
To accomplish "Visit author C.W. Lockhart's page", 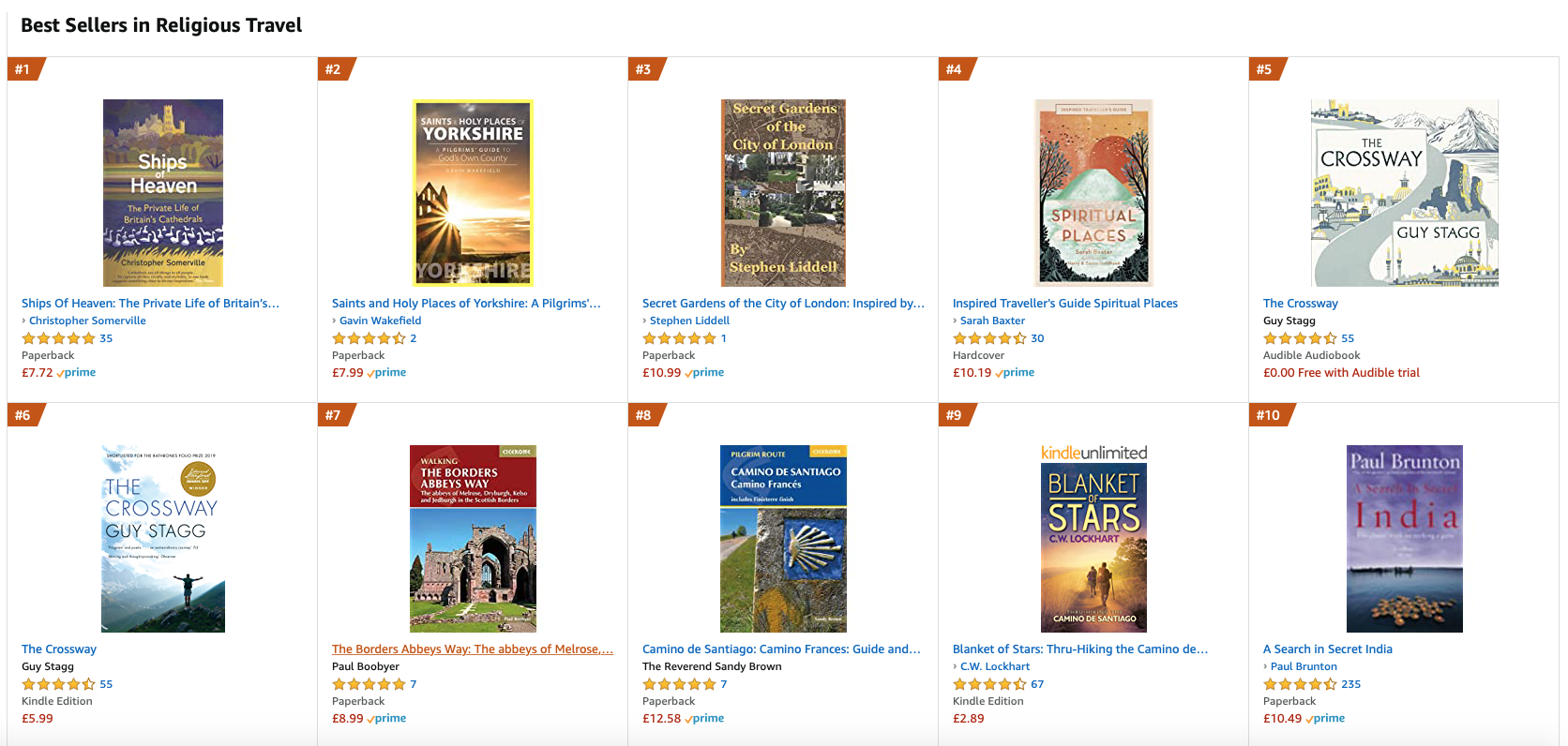I will tap(994, 666).
